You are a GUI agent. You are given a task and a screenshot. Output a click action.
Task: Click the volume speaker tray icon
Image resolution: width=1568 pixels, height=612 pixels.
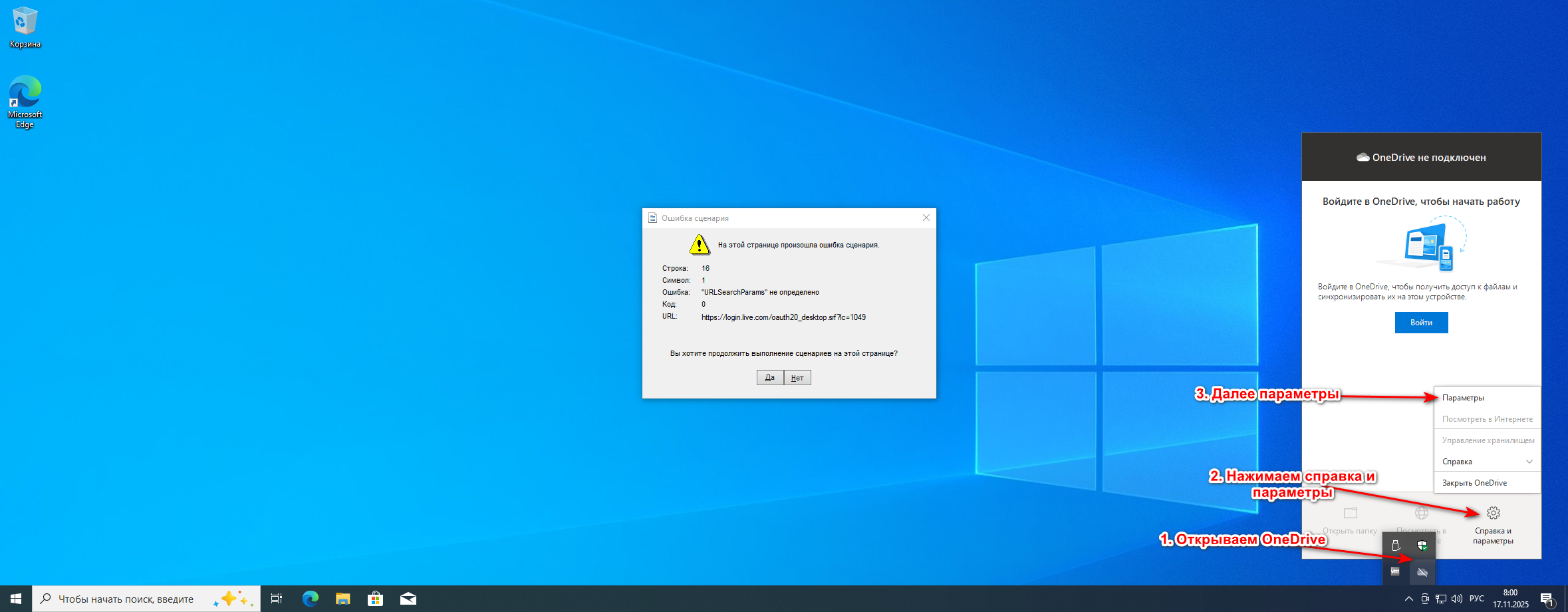click(1456, 599)
